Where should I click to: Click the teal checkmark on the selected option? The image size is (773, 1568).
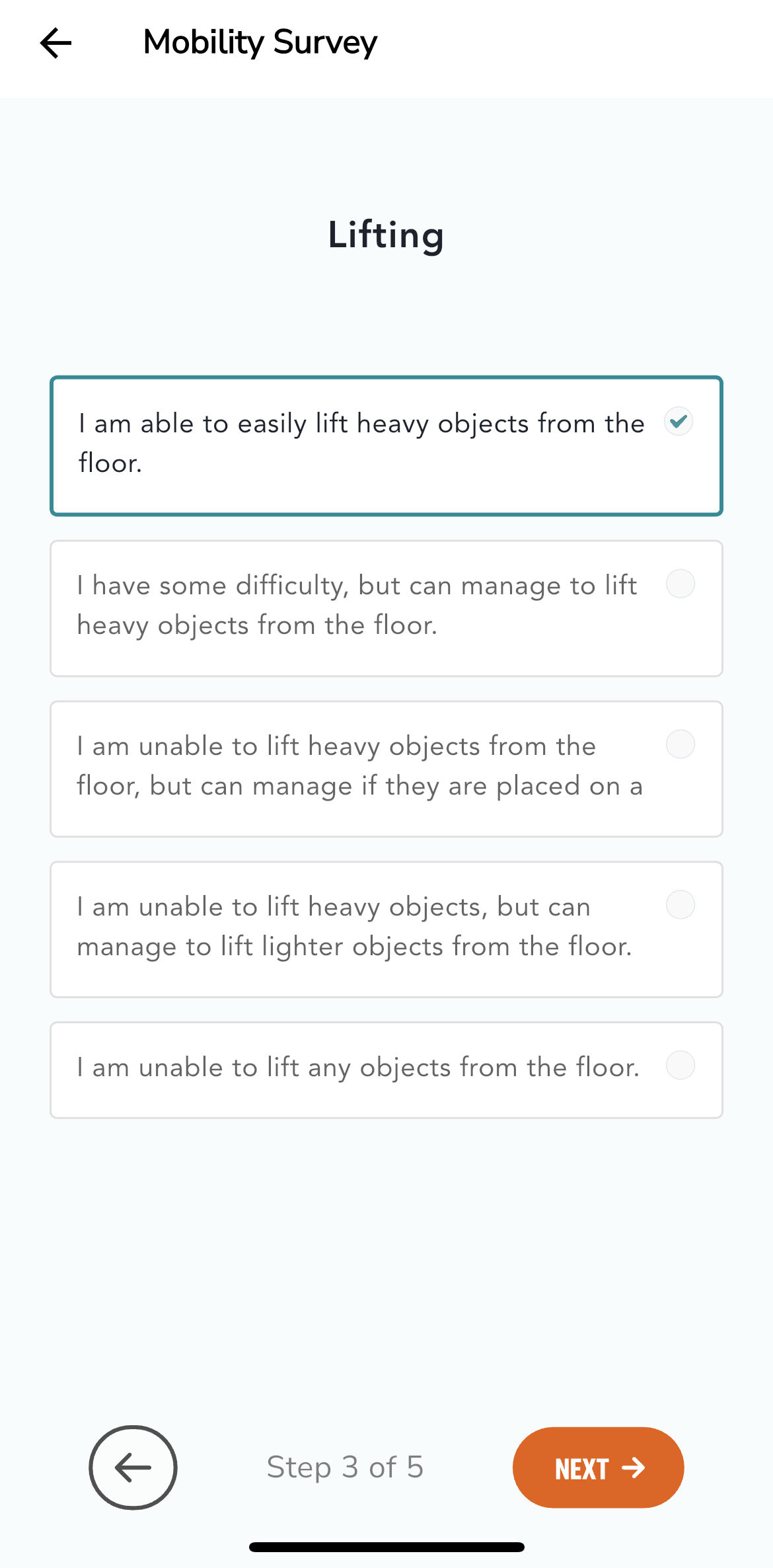click(x=679, y=421)
